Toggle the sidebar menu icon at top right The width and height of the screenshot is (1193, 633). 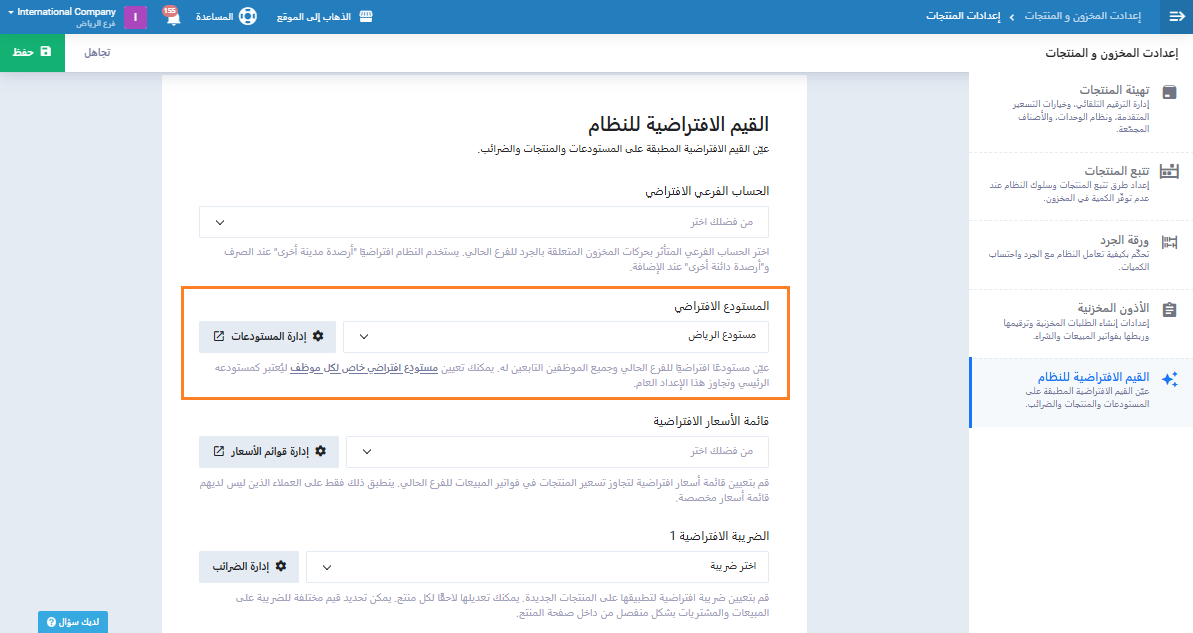1176,17
